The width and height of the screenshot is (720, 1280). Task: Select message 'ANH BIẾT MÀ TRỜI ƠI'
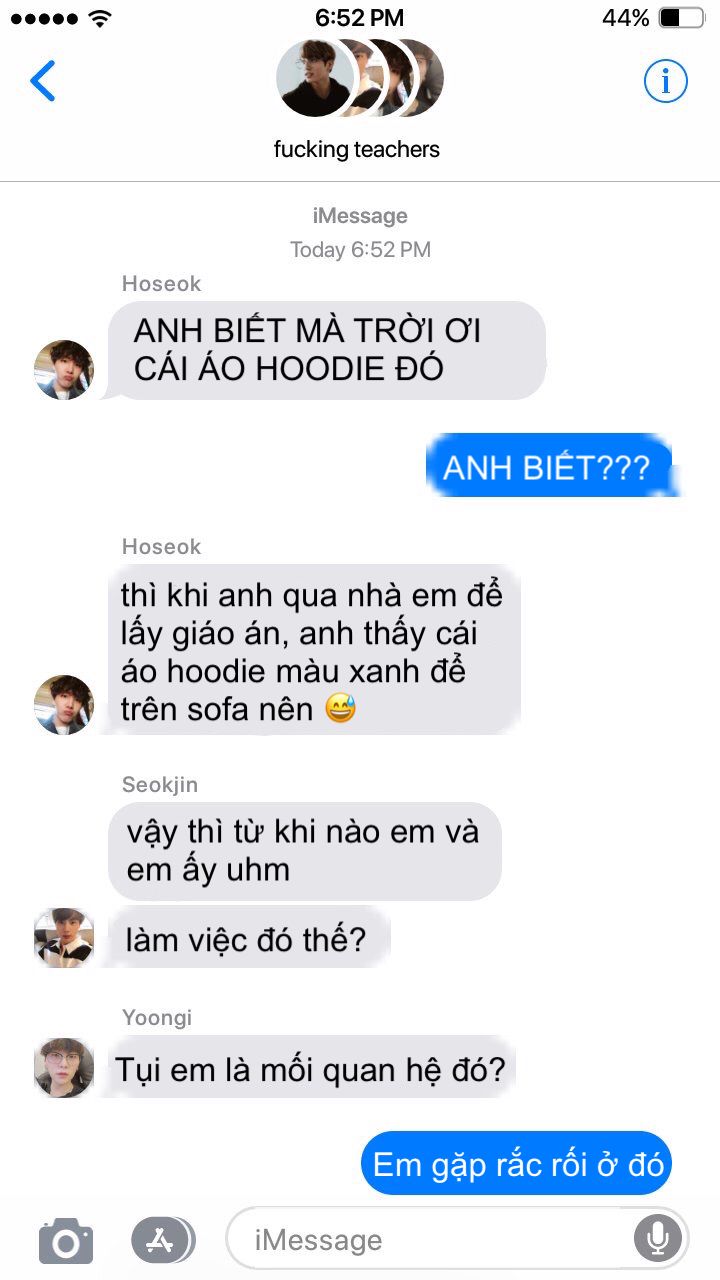(x=327, y=350)
